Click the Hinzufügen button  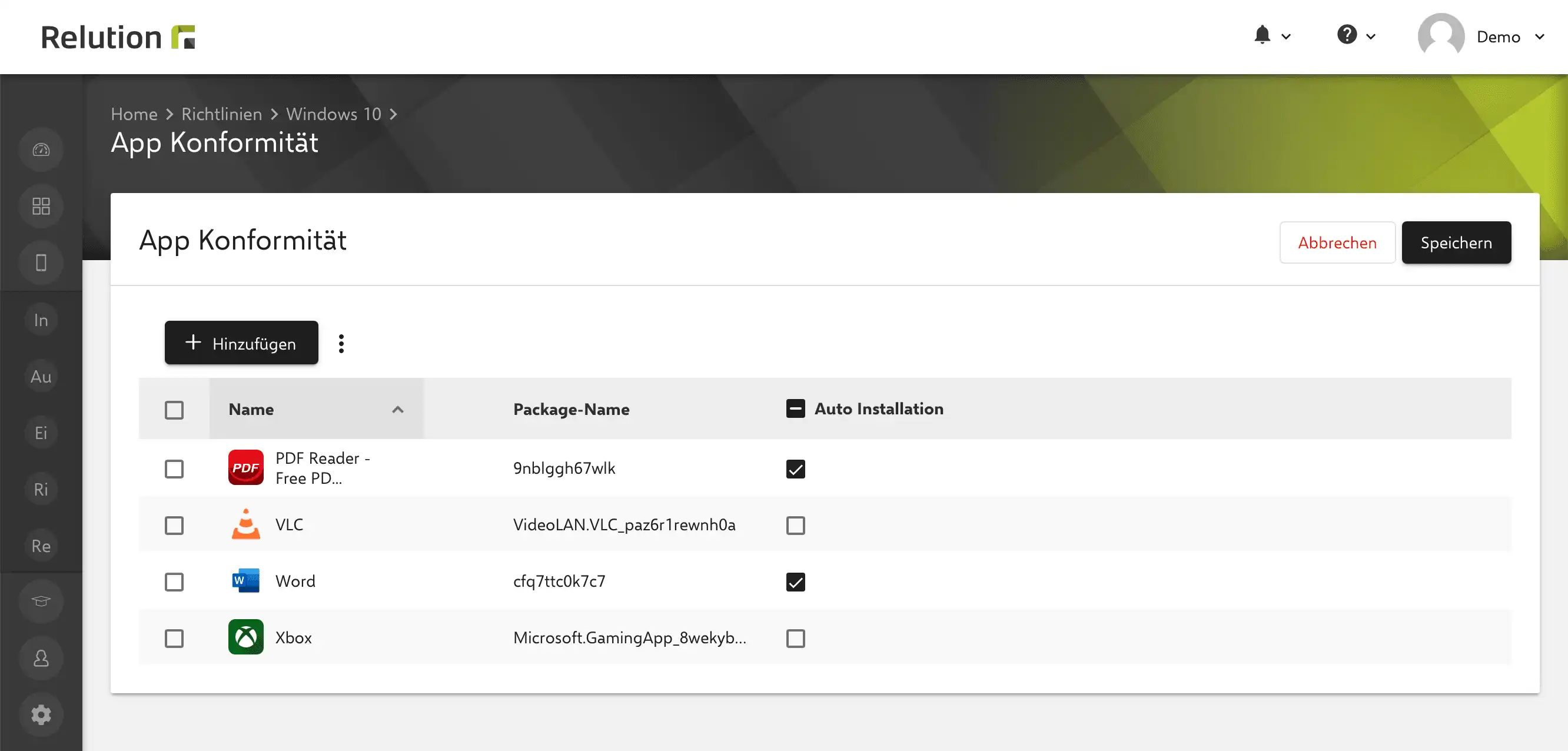pyautogui.click(x=241, y=343)
